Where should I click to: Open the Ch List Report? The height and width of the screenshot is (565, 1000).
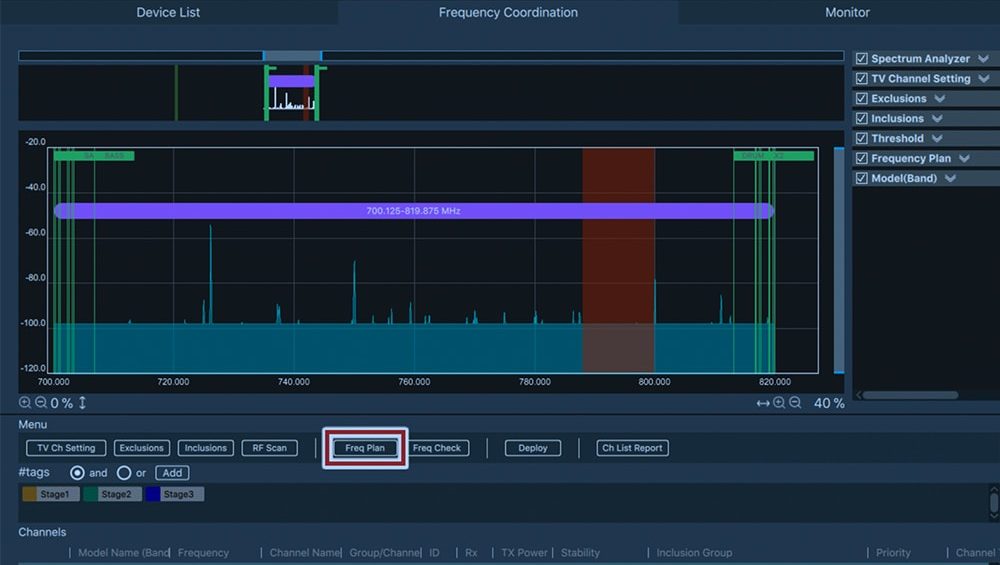(x=632, y=448)
